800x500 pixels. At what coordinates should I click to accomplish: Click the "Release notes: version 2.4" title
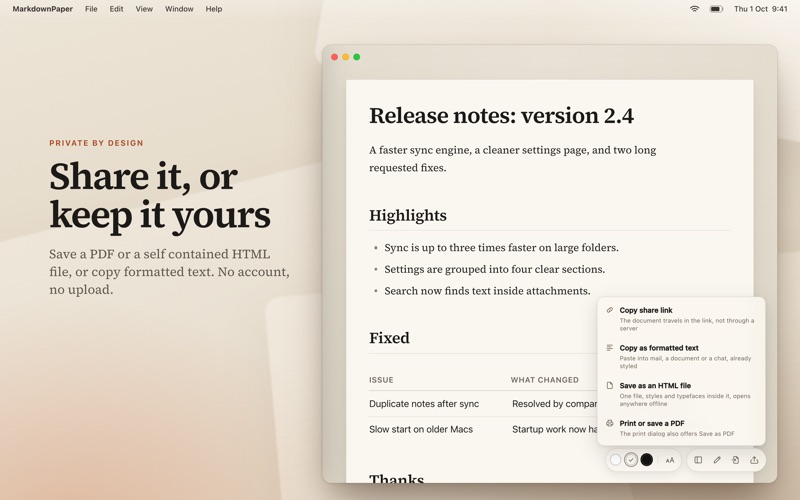501,116
